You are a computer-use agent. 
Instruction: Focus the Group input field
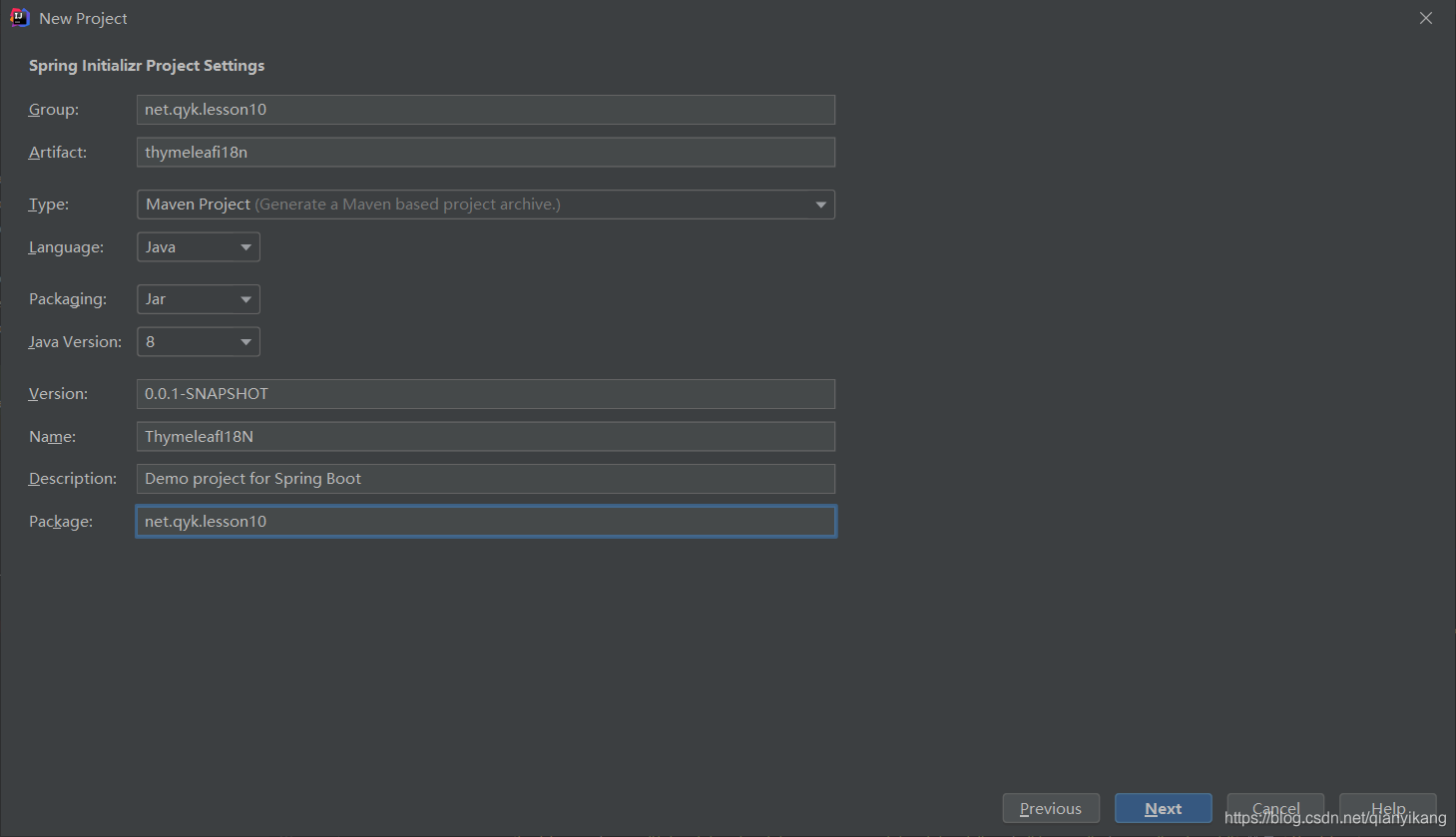click(x=486, y=110)
